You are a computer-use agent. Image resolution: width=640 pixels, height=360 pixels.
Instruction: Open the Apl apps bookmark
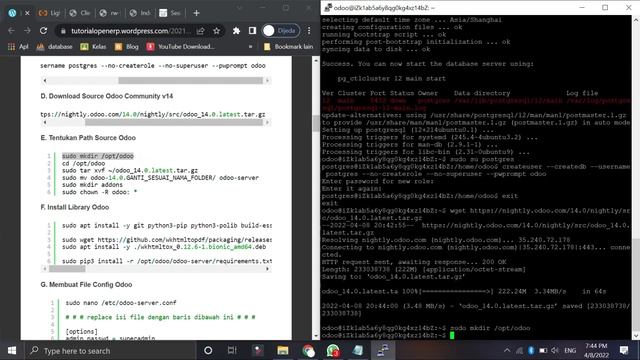(x=18, y=47)
